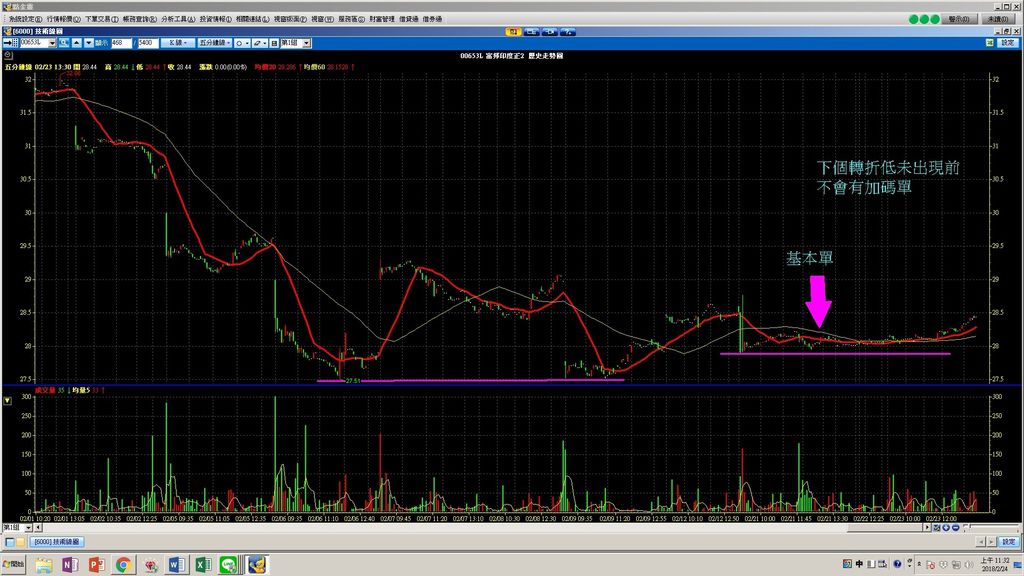
Task: Click the 警示(0) button
Action: pyautogui.click(x=959, y=19)
